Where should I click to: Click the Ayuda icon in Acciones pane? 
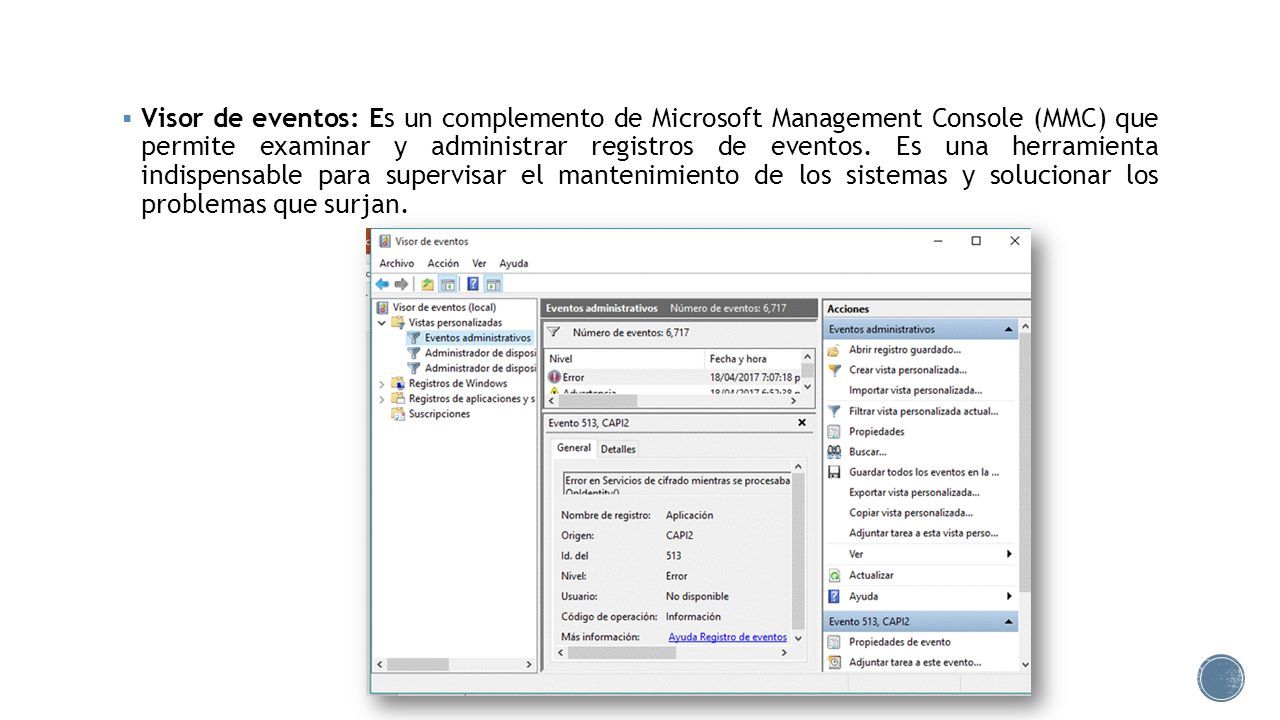[x=834, y=596]
